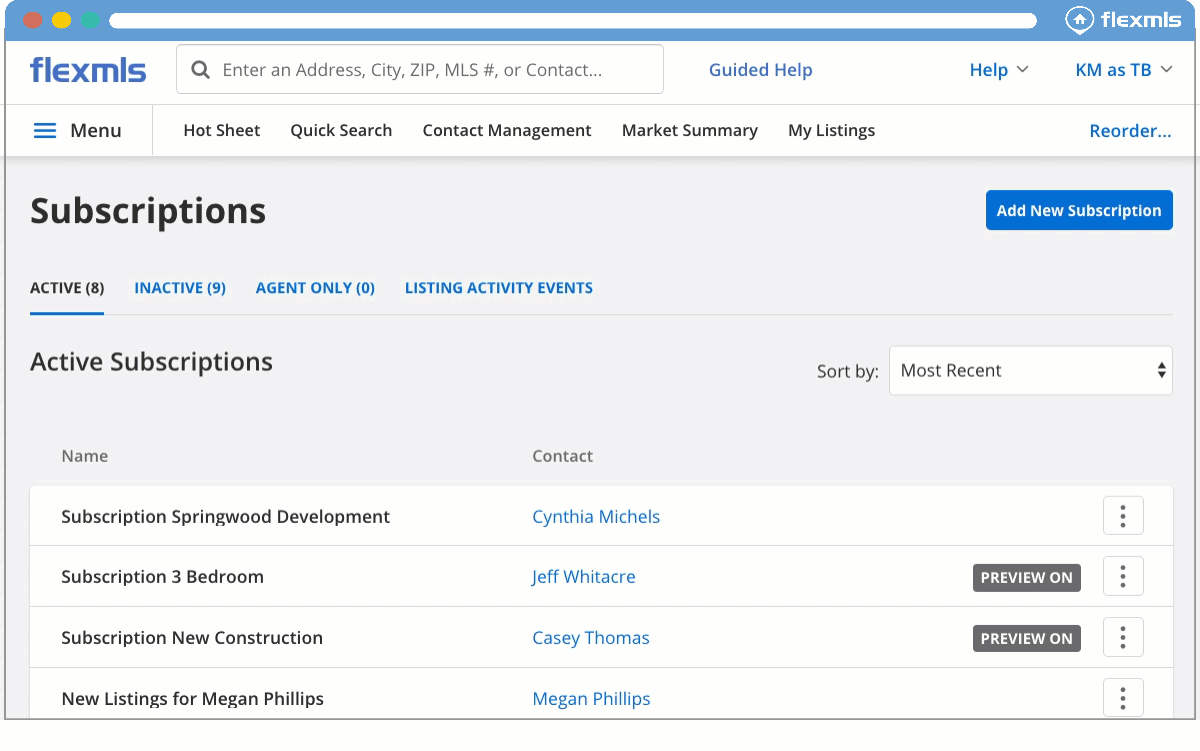Open contact Cynthia Michels
This screenshot has height=751, width=1200.
(x=596, y=517)
